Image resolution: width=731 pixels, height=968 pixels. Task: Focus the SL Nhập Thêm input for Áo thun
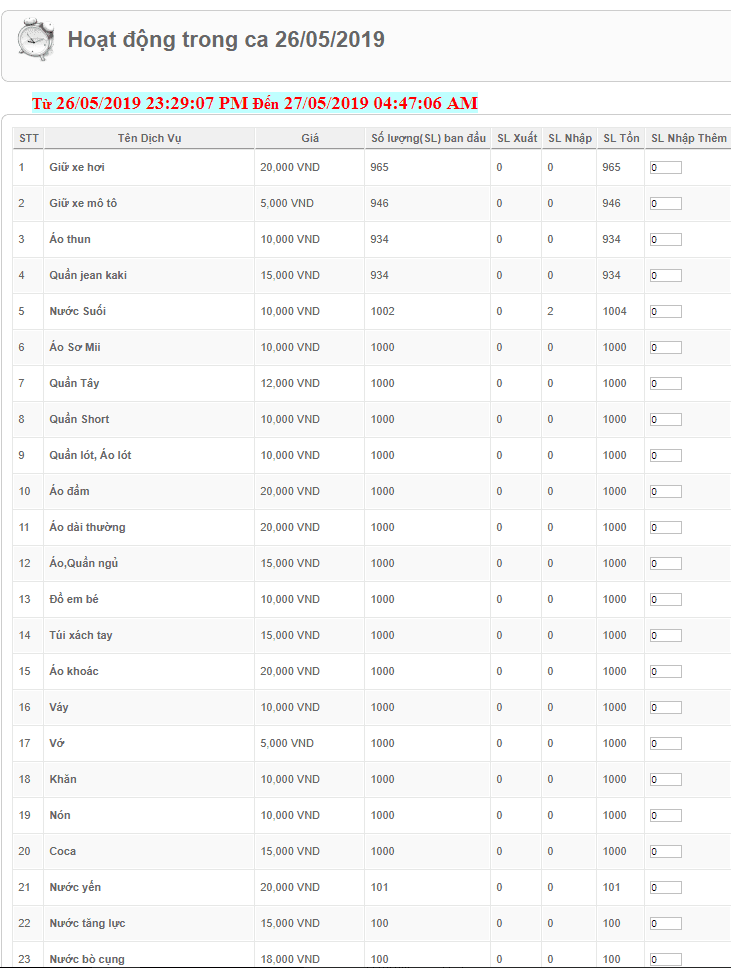point(666,240)
